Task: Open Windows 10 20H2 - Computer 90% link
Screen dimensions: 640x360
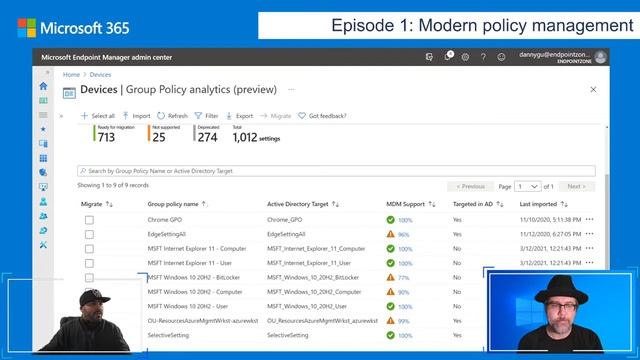Action: (404, 292)
